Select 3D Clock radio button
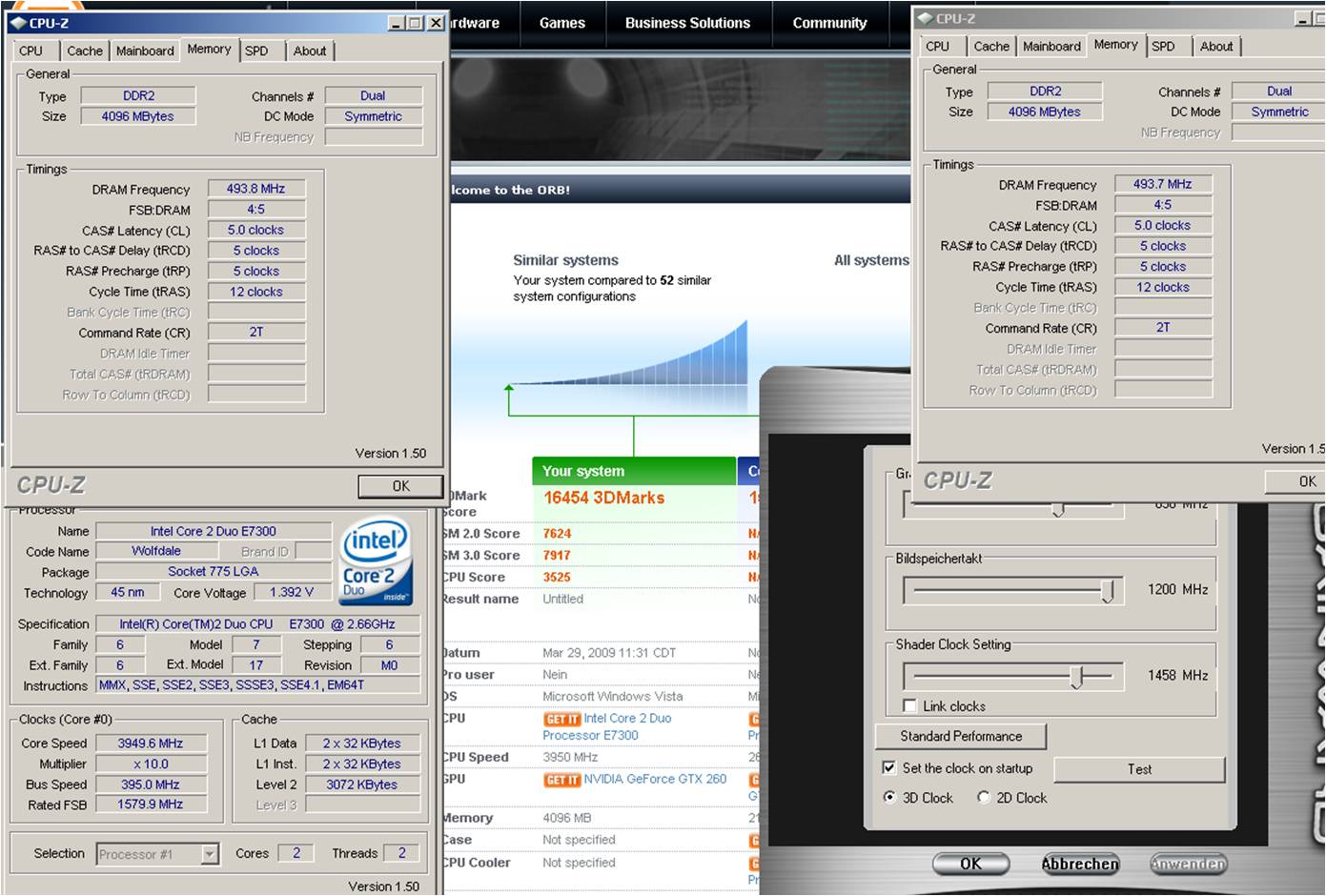Viewport: 1326px width, 896px height. coord(889,798)
